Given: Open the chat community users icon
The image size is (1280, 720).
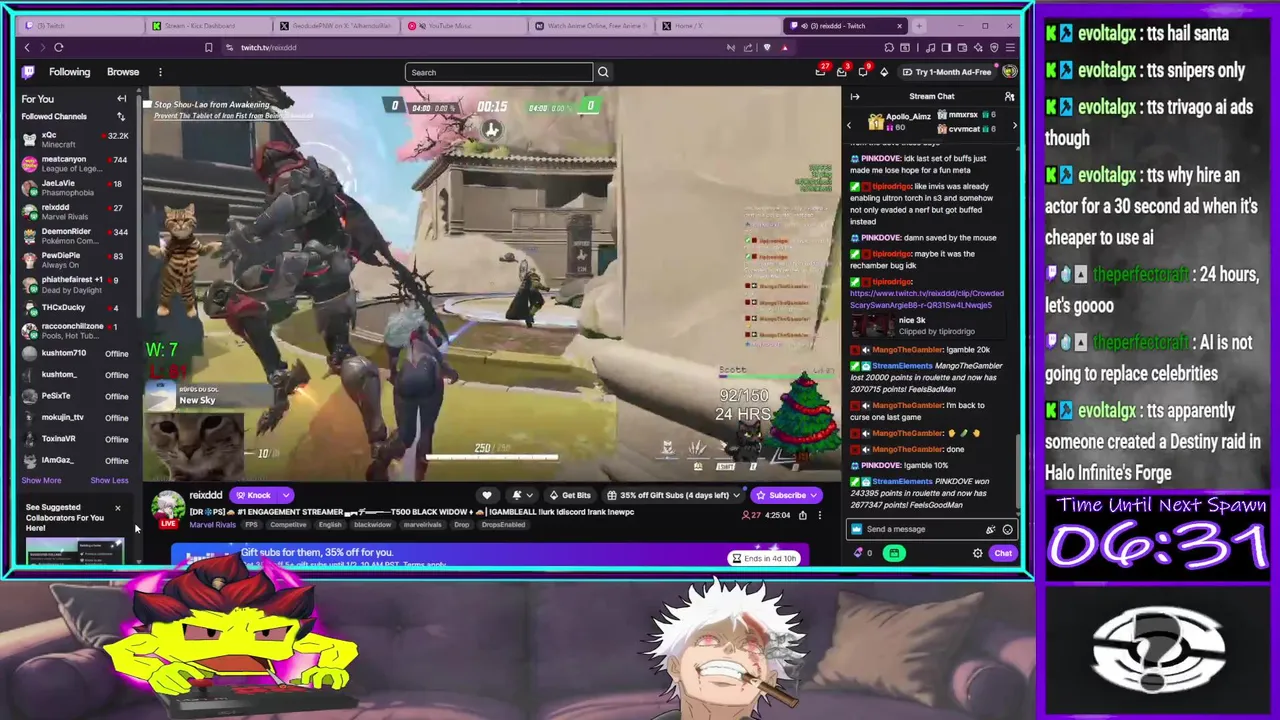Looking at the screenshot, I should pyautogui.click(x=1009, y=96).
